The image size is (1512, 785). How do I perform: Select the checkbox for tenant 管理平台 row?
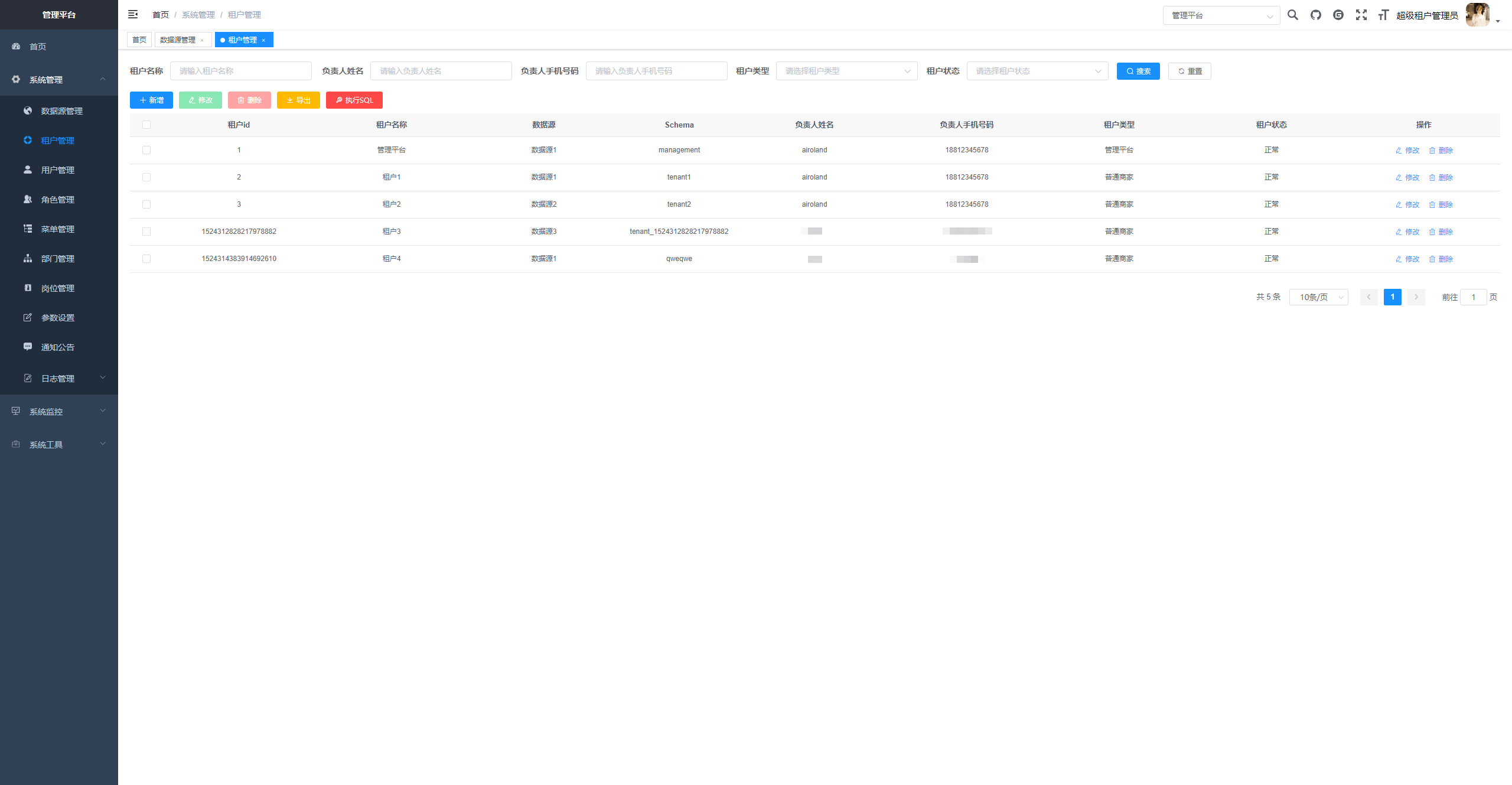pyautogui.click(x=146, y=150)
